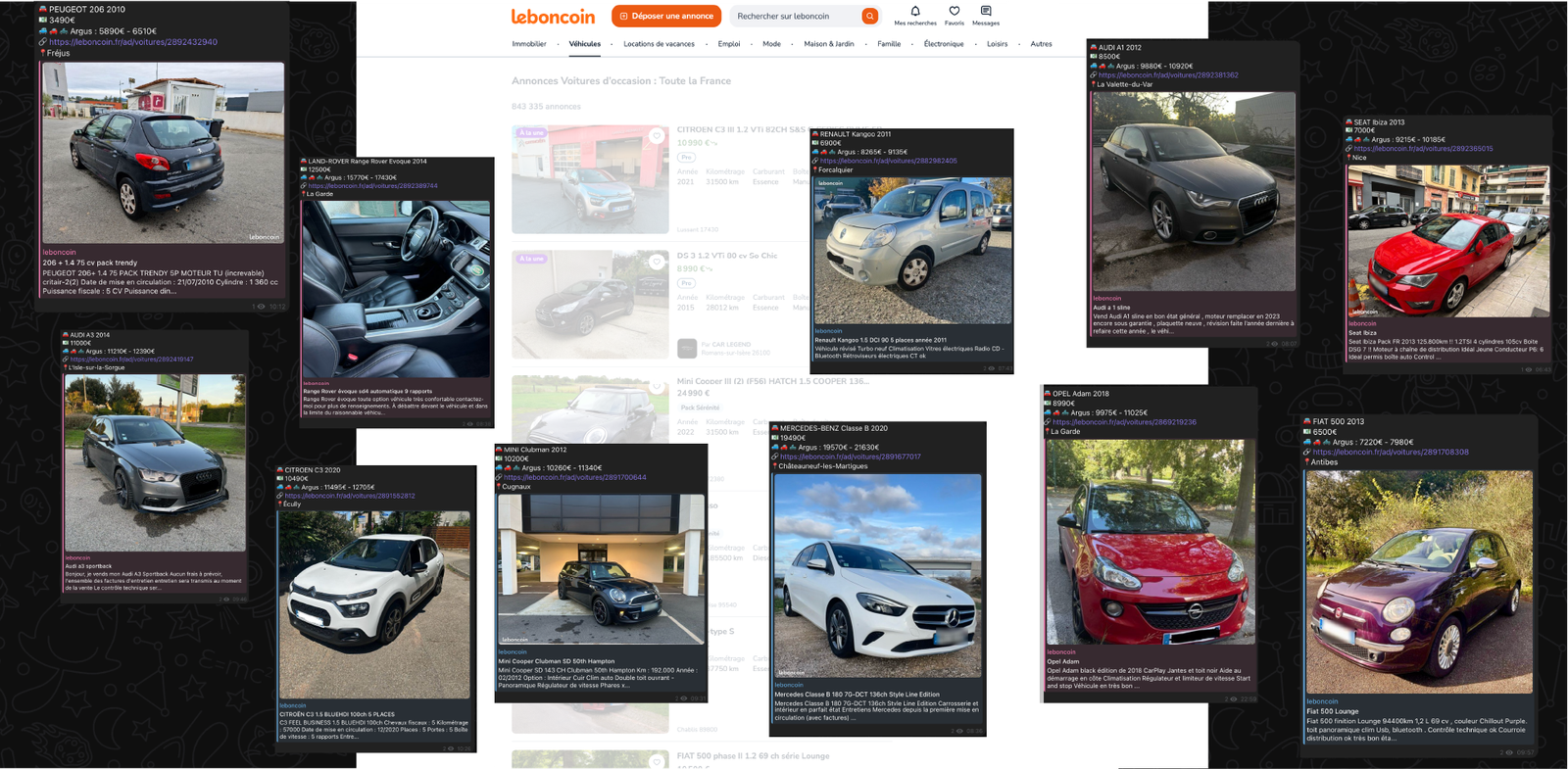The image size is (1568, 769).
Task: Open the Mercedes Classe B ad URL
Action: coord(851,457)
